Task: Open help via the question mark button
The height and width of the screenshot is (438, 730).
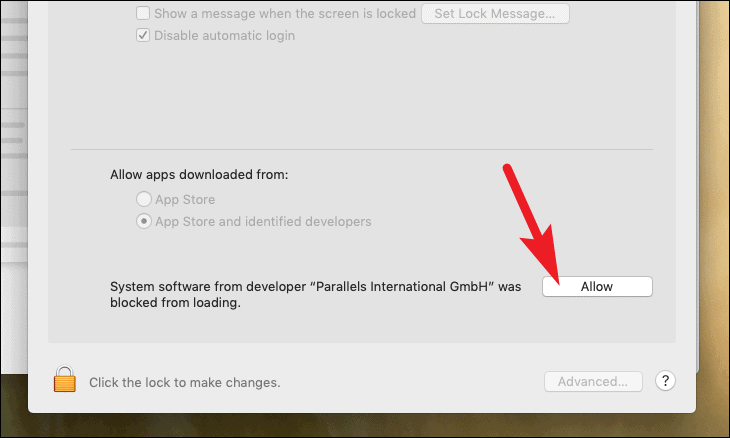Action: tap(665, 381)
